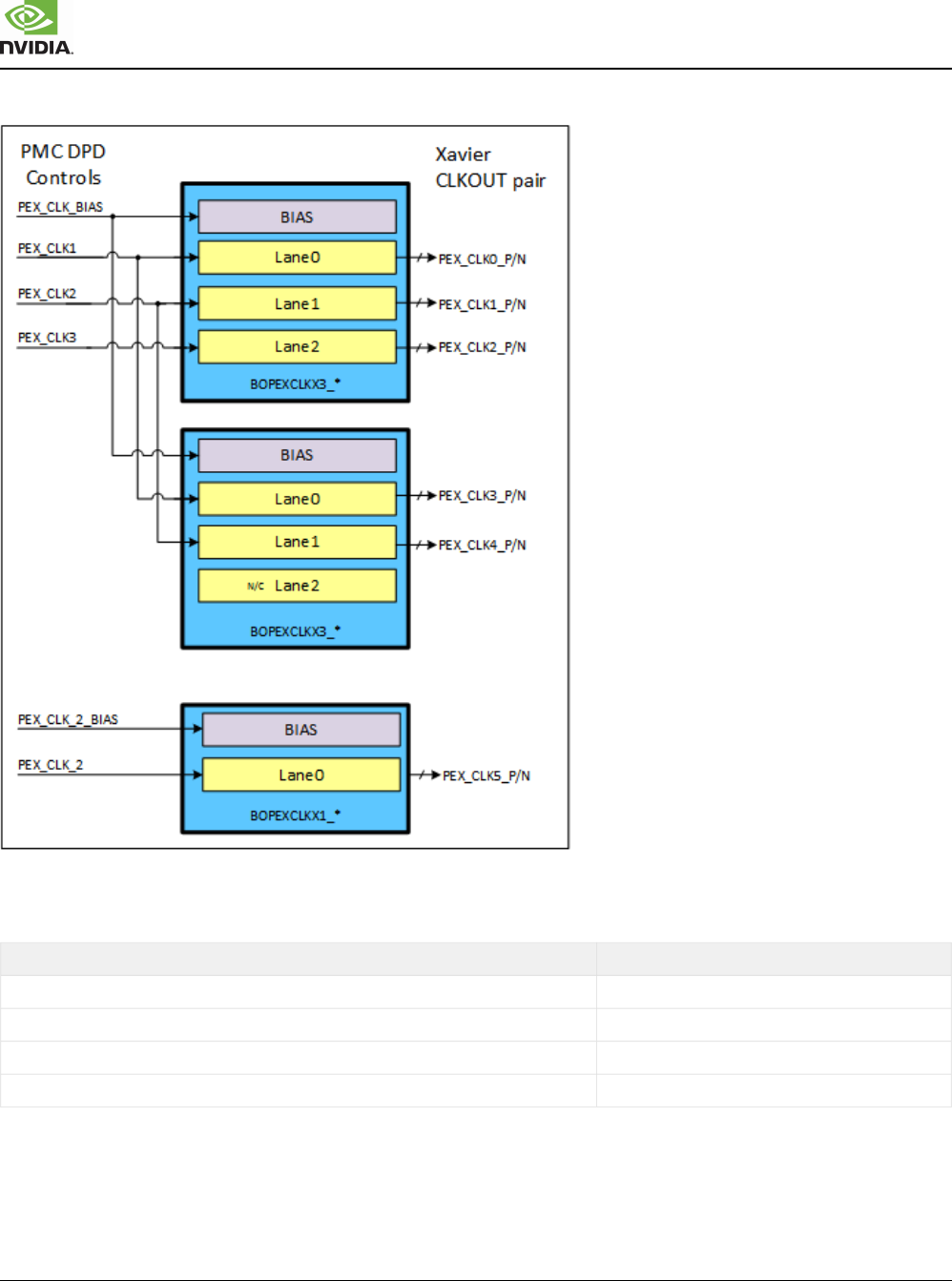Click the PEX_CLK1 input label
The height and width of the screenshot is (1281, 952).
coord(47,248)
